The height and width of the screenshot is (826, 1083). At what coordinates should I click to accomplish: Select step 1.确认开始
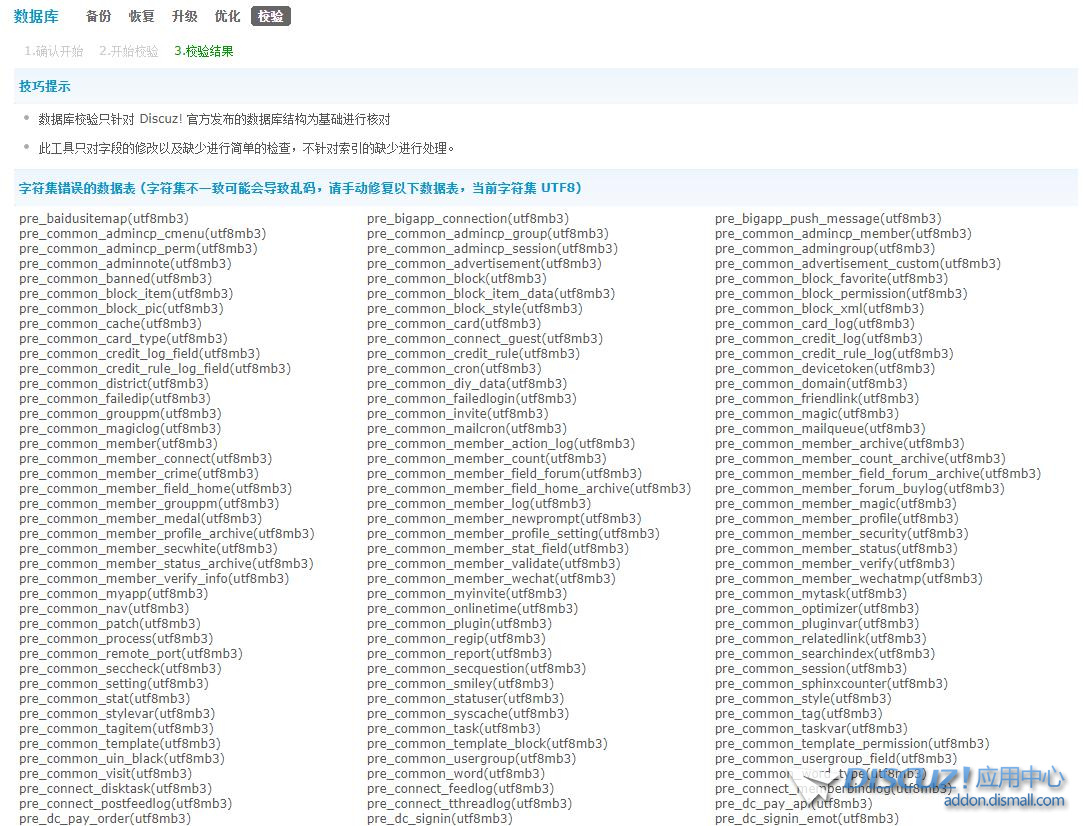point(54,51)
